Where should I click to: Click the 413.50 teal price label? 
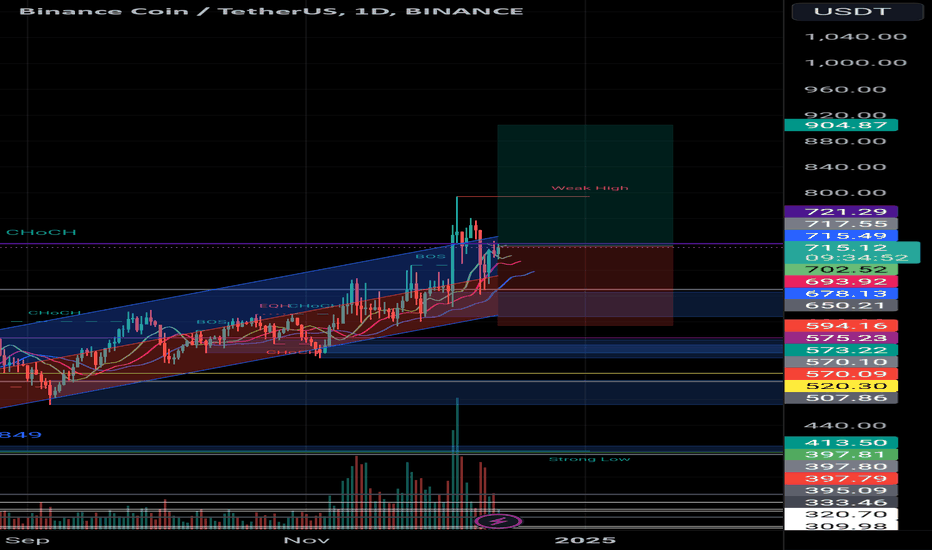[841, 442]
